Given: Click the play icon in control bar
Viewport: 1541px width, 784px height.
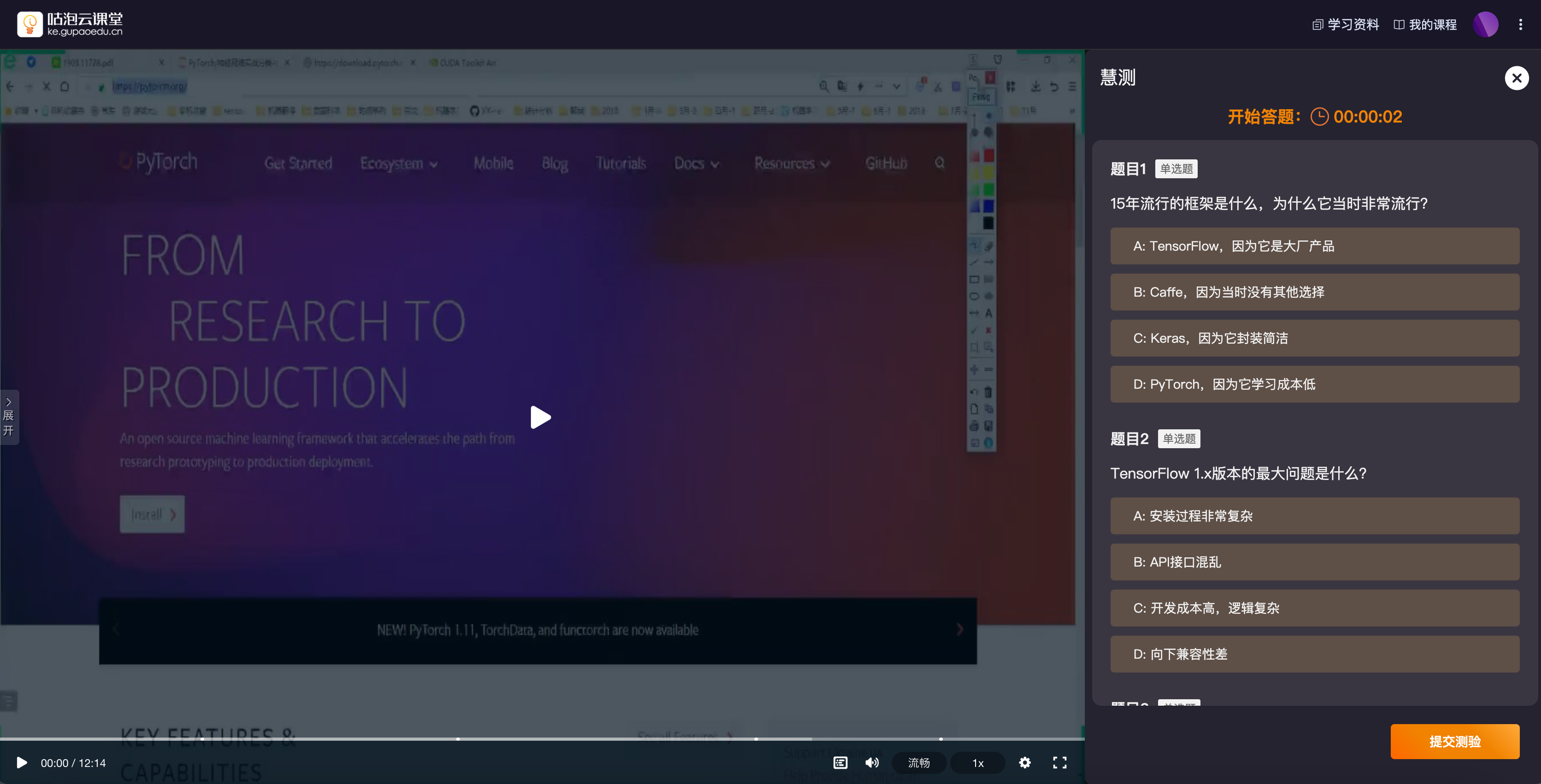Looking at the screenshot, I should [22, 762].
